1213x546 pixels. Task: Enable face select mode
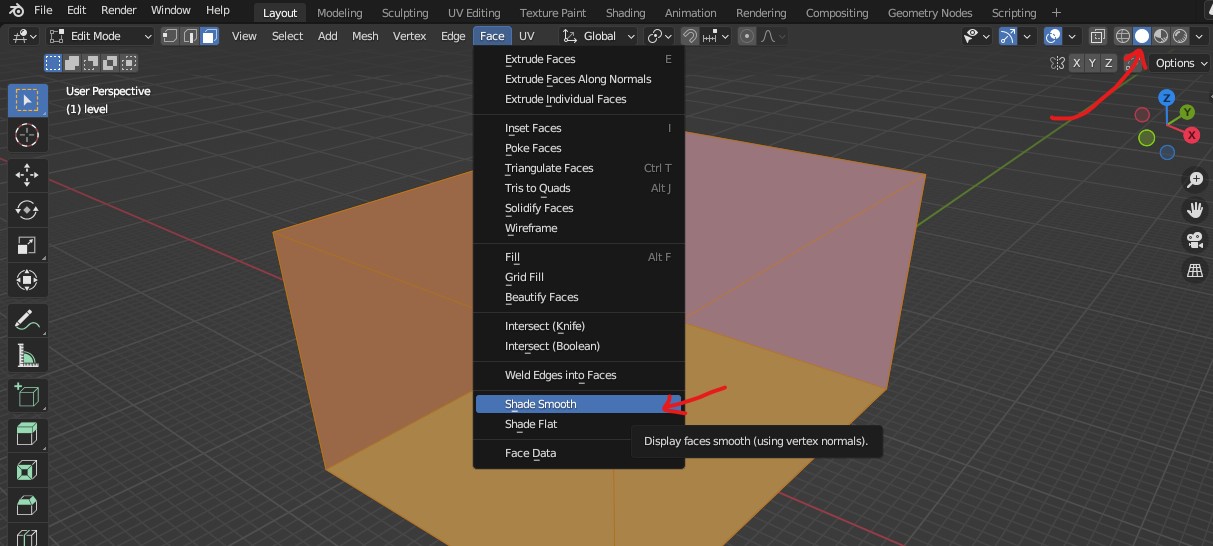point(209,36)
